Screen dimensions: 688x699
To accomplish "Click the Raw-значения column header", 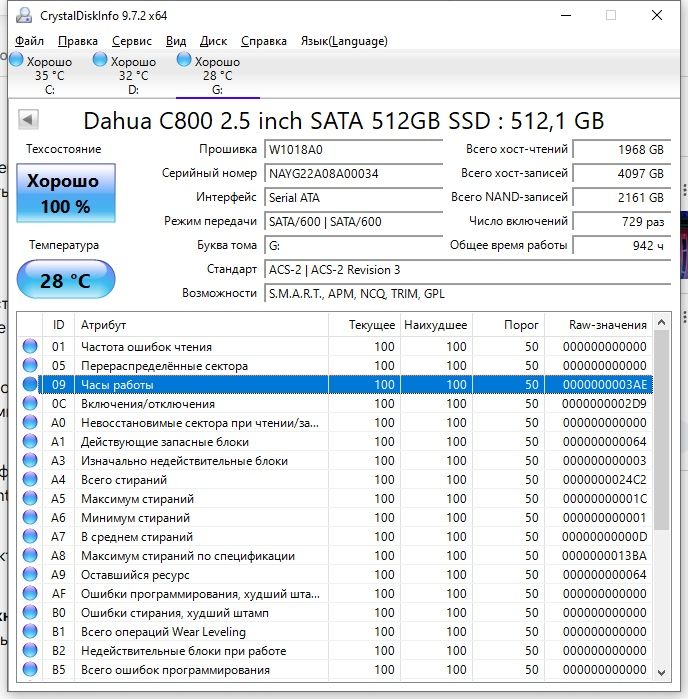I will [x=598, y=325].
